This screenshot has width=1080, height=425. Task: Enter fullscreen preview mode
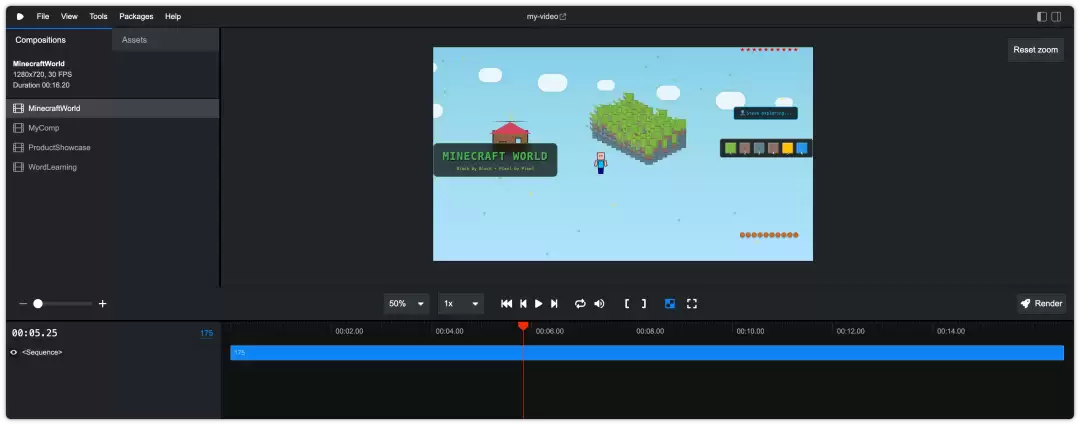coord(692,304)
